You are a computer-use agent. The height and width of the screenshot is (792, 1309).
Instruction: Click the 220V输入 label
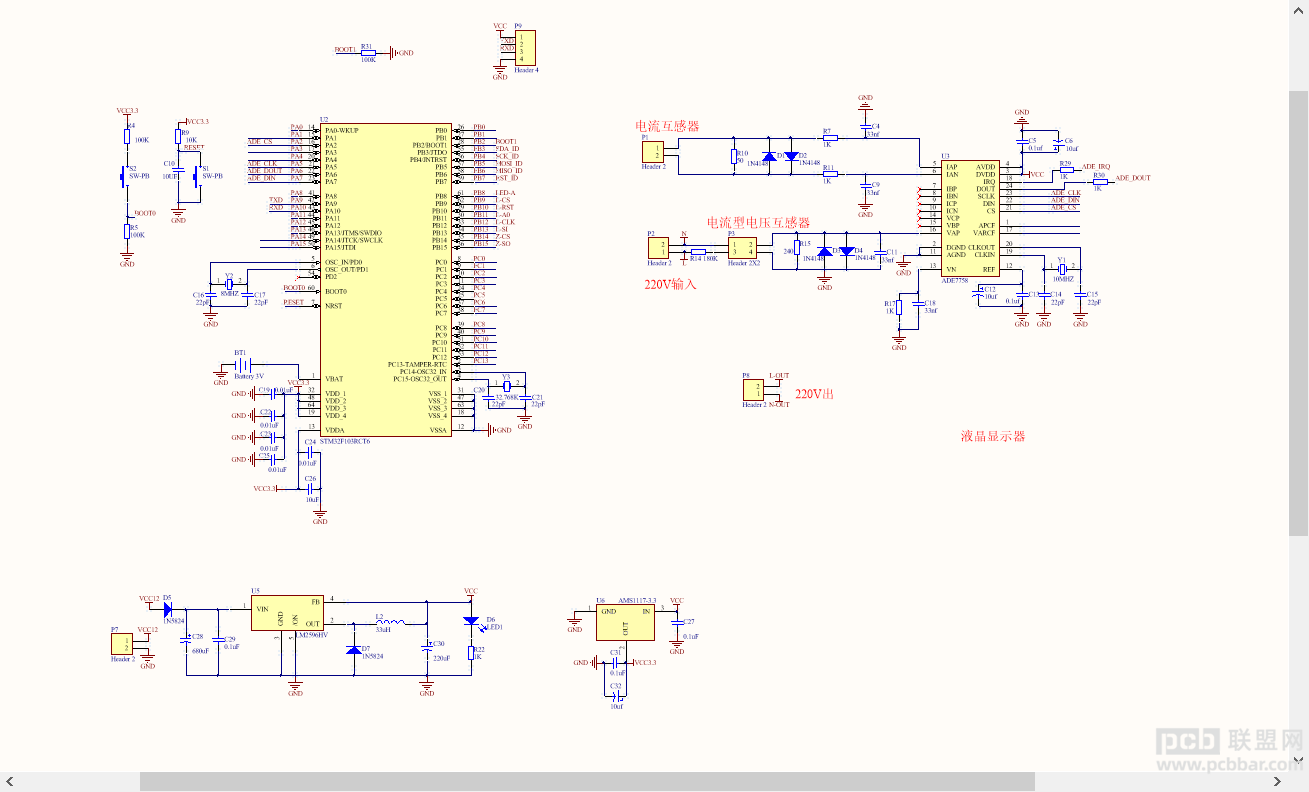pos(670,284)
